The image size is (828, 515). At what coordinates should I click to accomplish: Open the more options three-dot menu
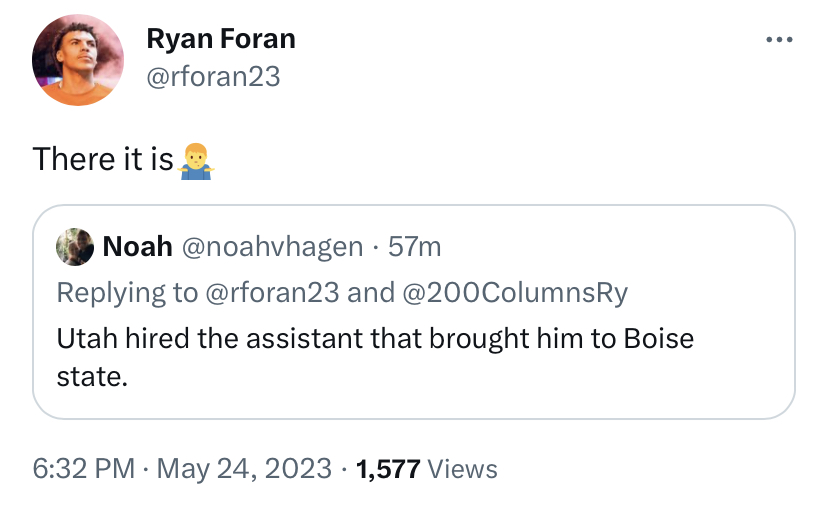778,40
